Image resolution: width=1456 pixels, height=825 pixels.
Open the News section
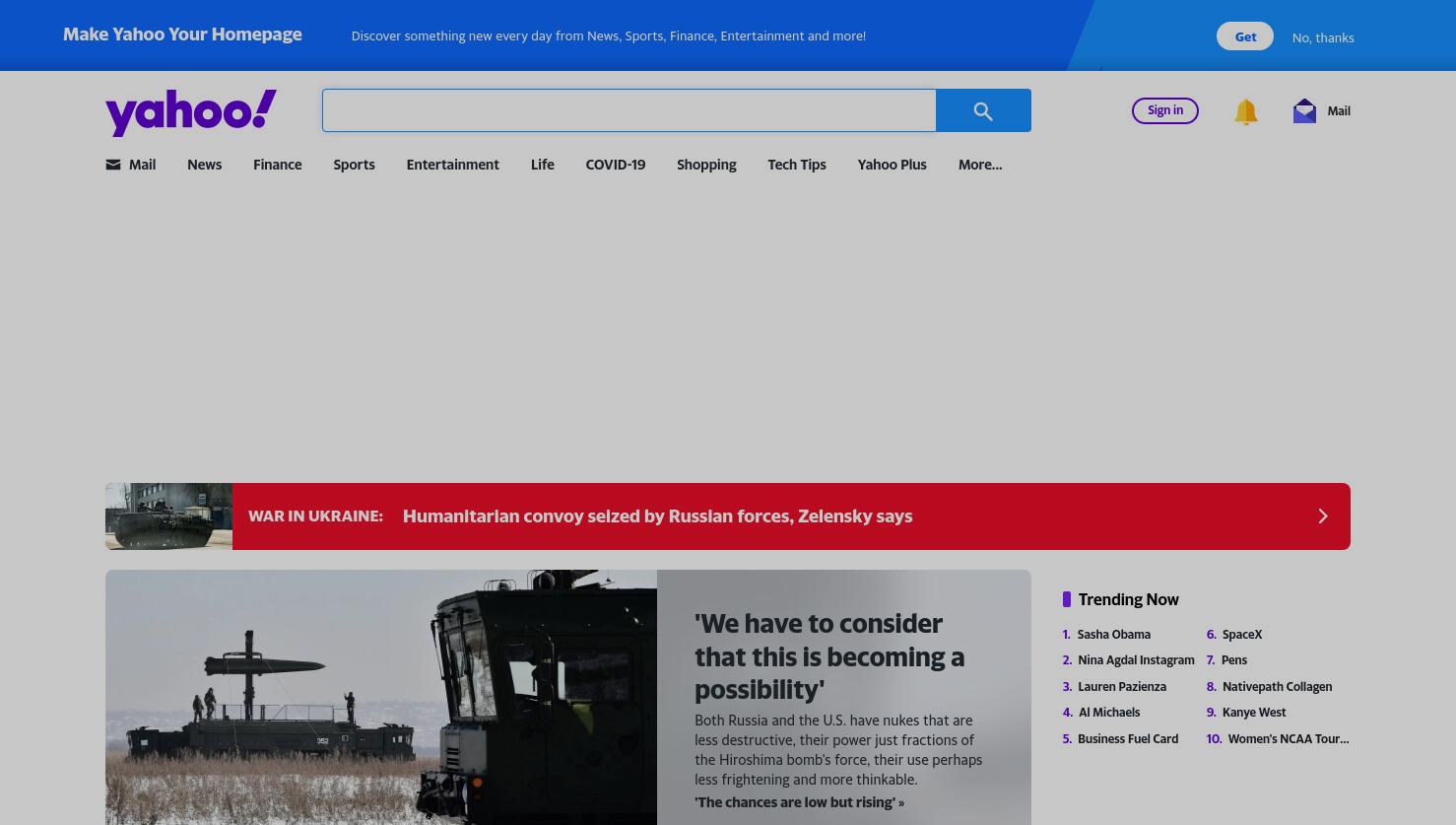point(204,165)
